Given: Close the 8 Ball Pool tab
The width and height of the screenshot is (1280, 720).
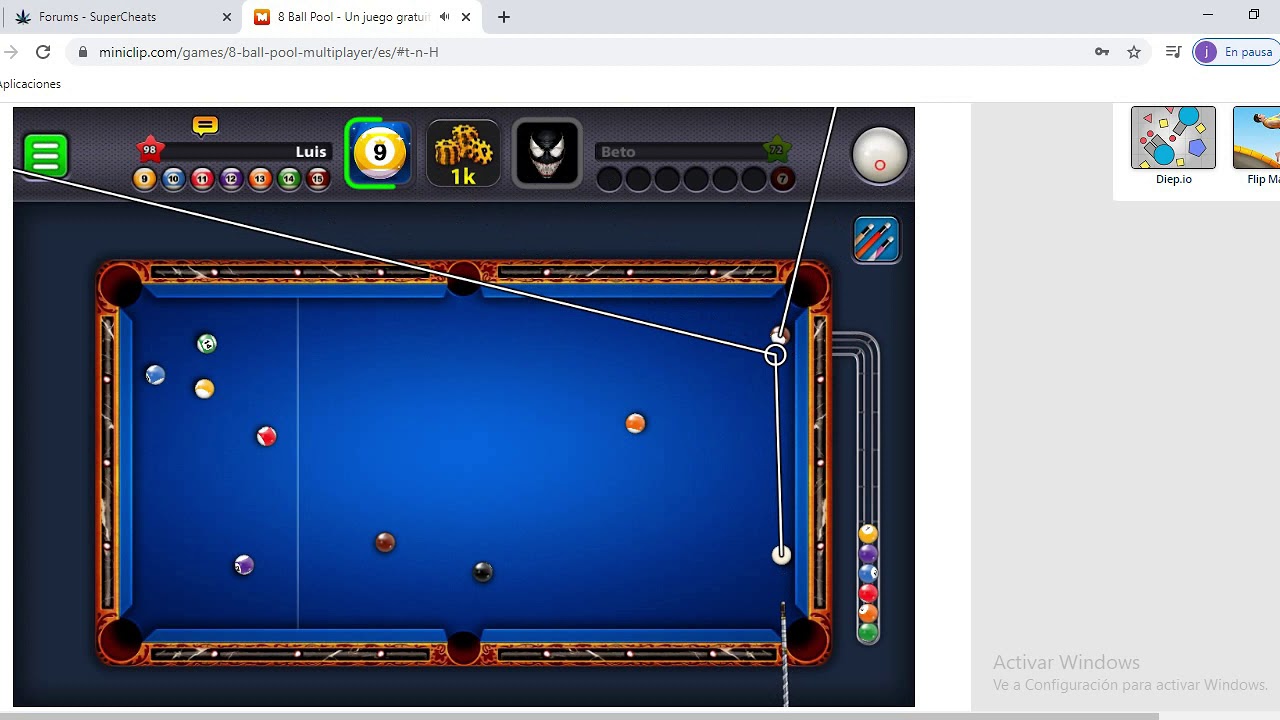Looking at the screenshot, I should pyautogui.click(x=466, y=17).
